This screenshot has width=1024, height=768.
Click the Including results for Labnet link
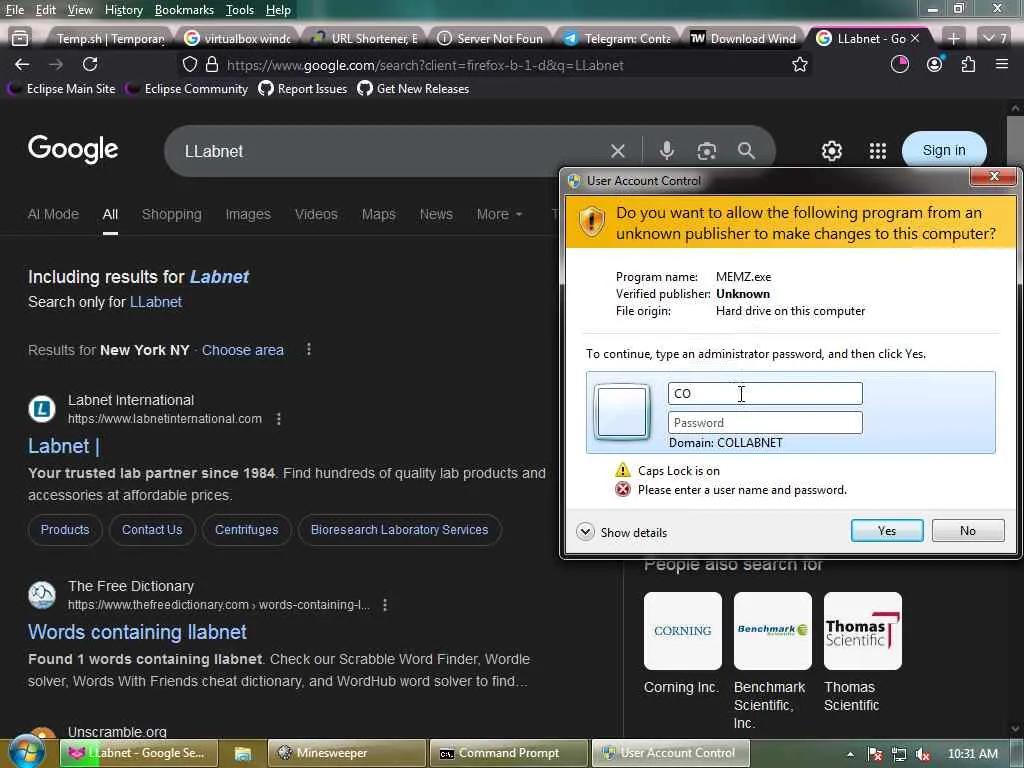[x=219, y=277]
